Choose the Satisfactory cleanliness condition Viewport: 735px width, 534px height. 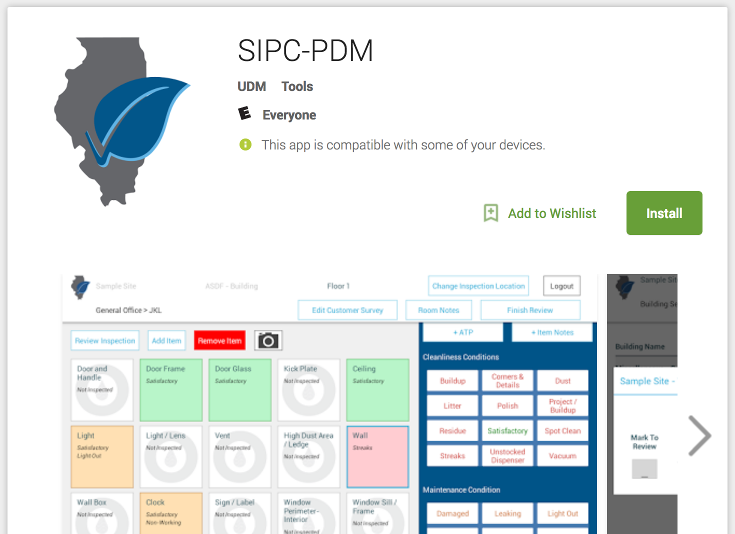pos(507,431)
